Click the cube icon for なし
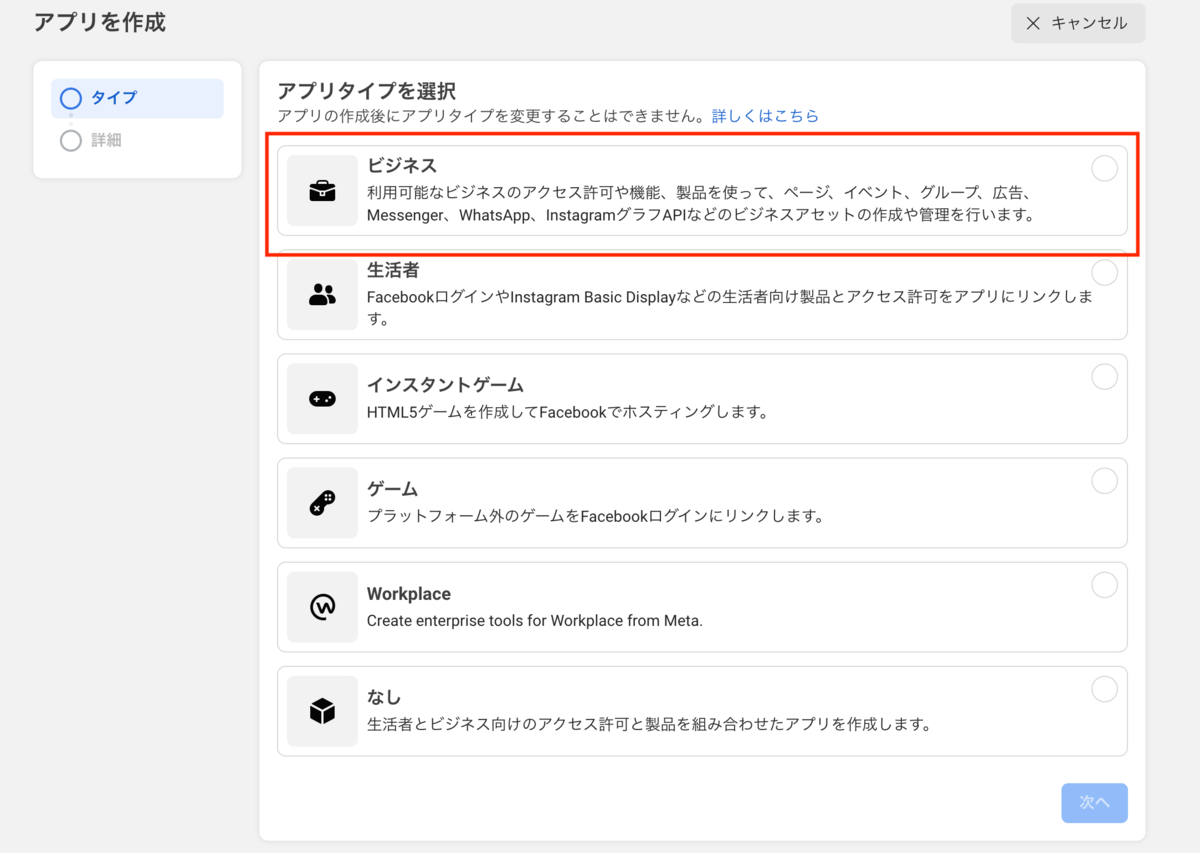 322,711
